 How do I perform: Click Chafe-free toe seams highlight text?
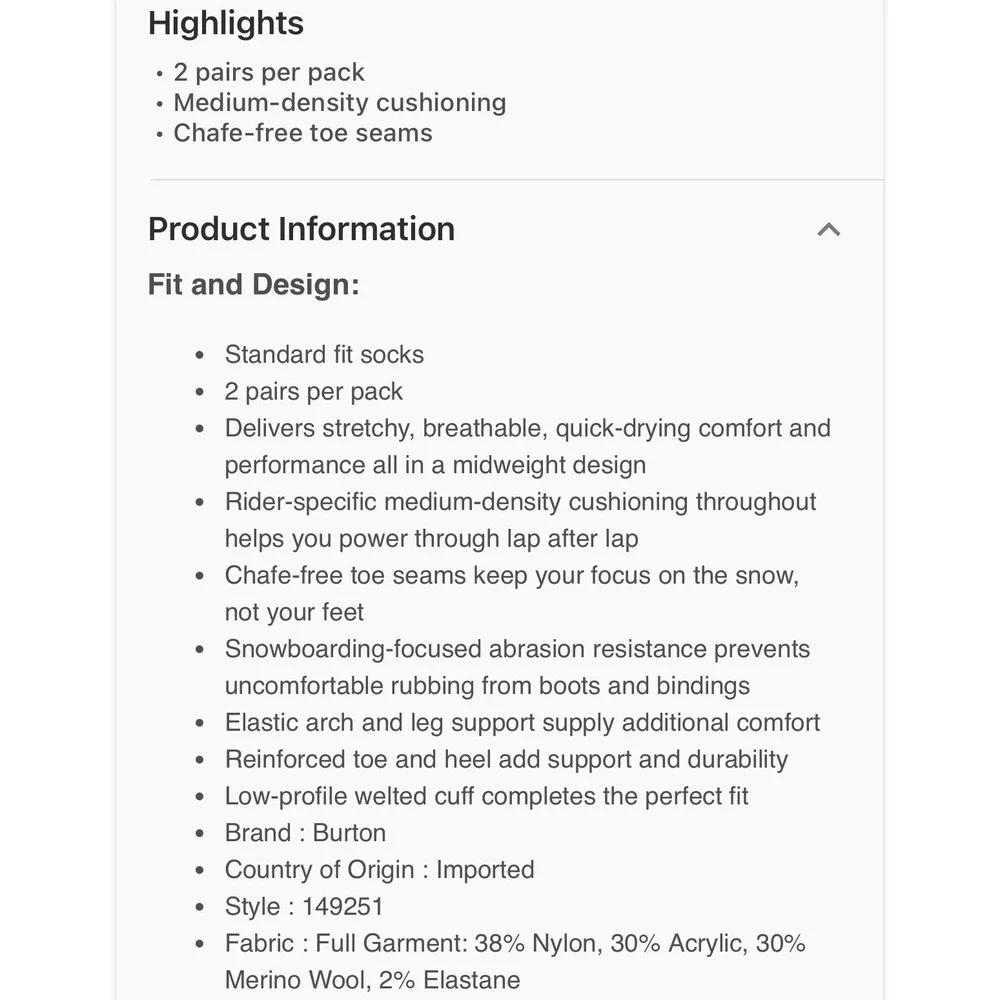tap(303, 133)
